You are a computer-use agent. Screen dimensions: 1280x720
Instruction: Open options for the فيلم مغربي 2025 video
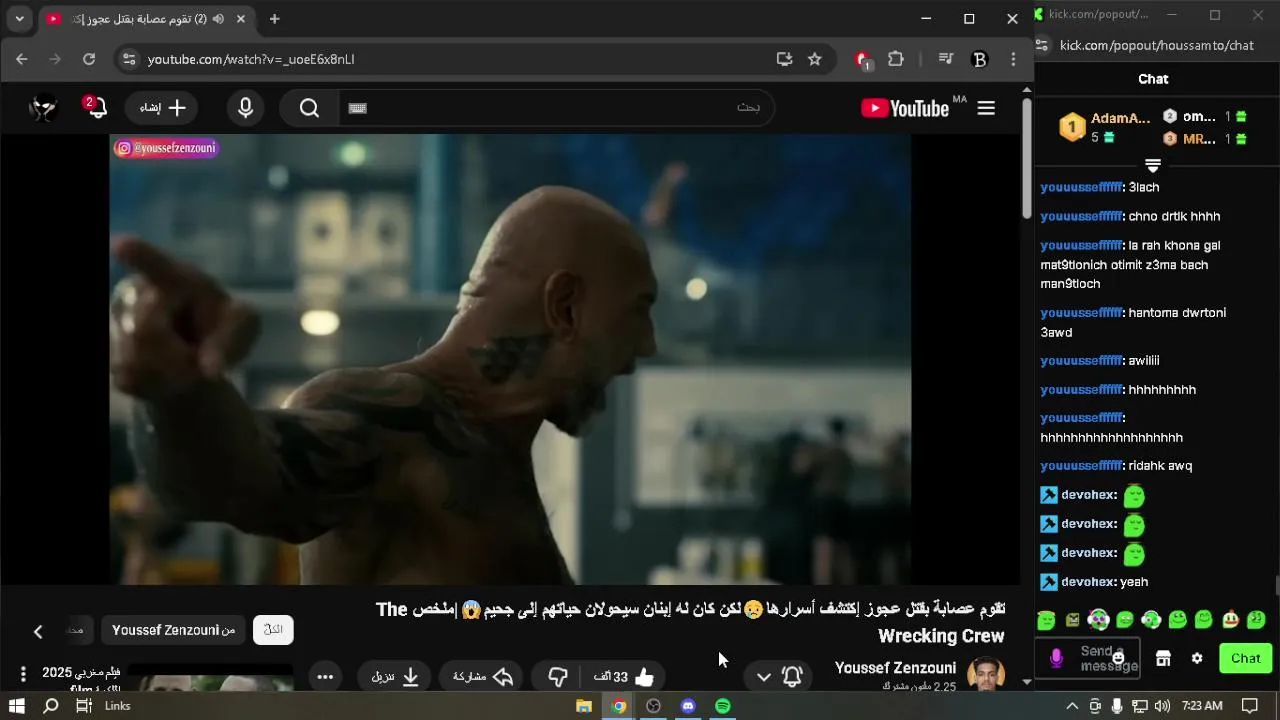coord(23,674)
